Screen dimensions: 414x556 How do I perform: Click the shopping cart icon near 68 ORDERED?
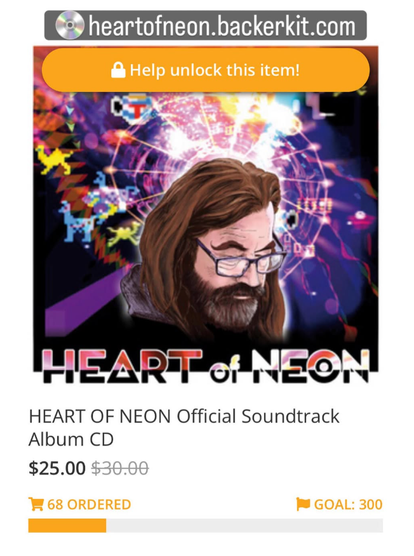36,504
